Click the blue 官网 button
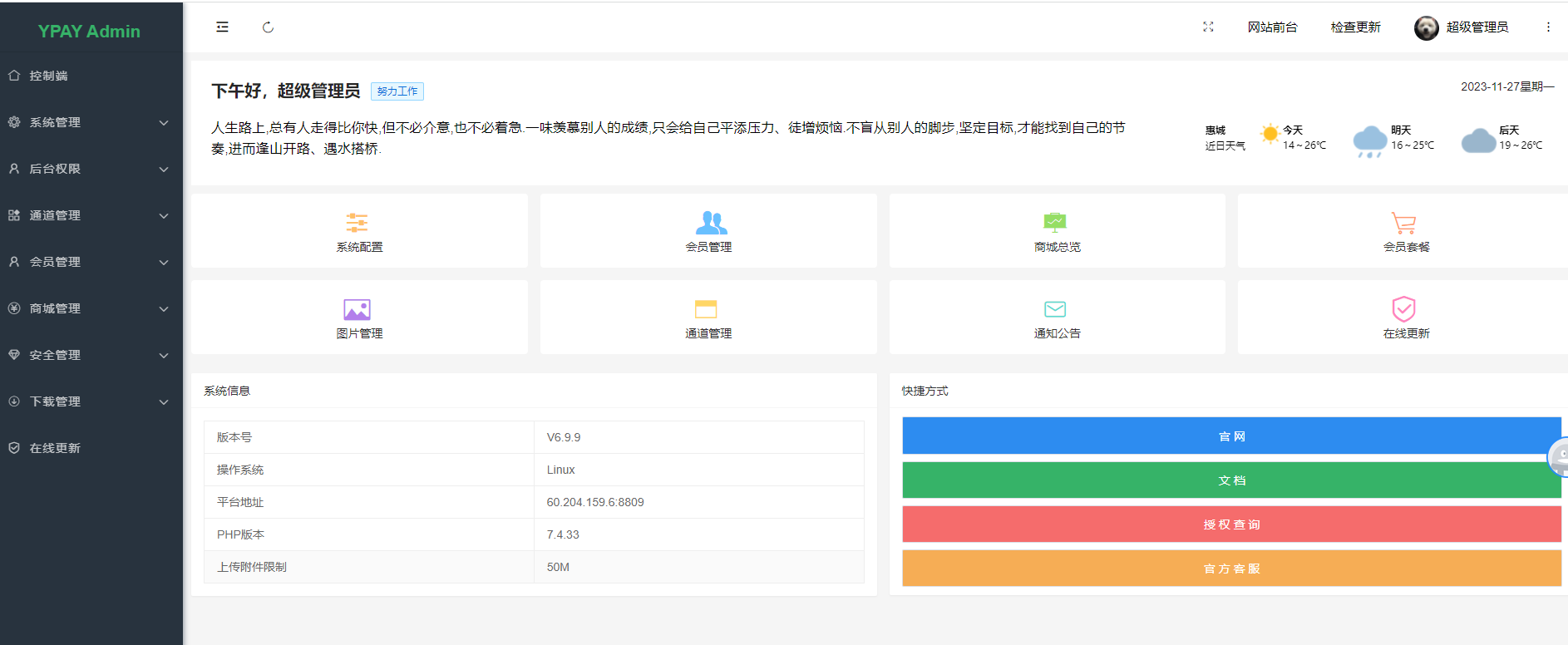Screen dimensions: 1568x645 click(x=1230, y=436)
